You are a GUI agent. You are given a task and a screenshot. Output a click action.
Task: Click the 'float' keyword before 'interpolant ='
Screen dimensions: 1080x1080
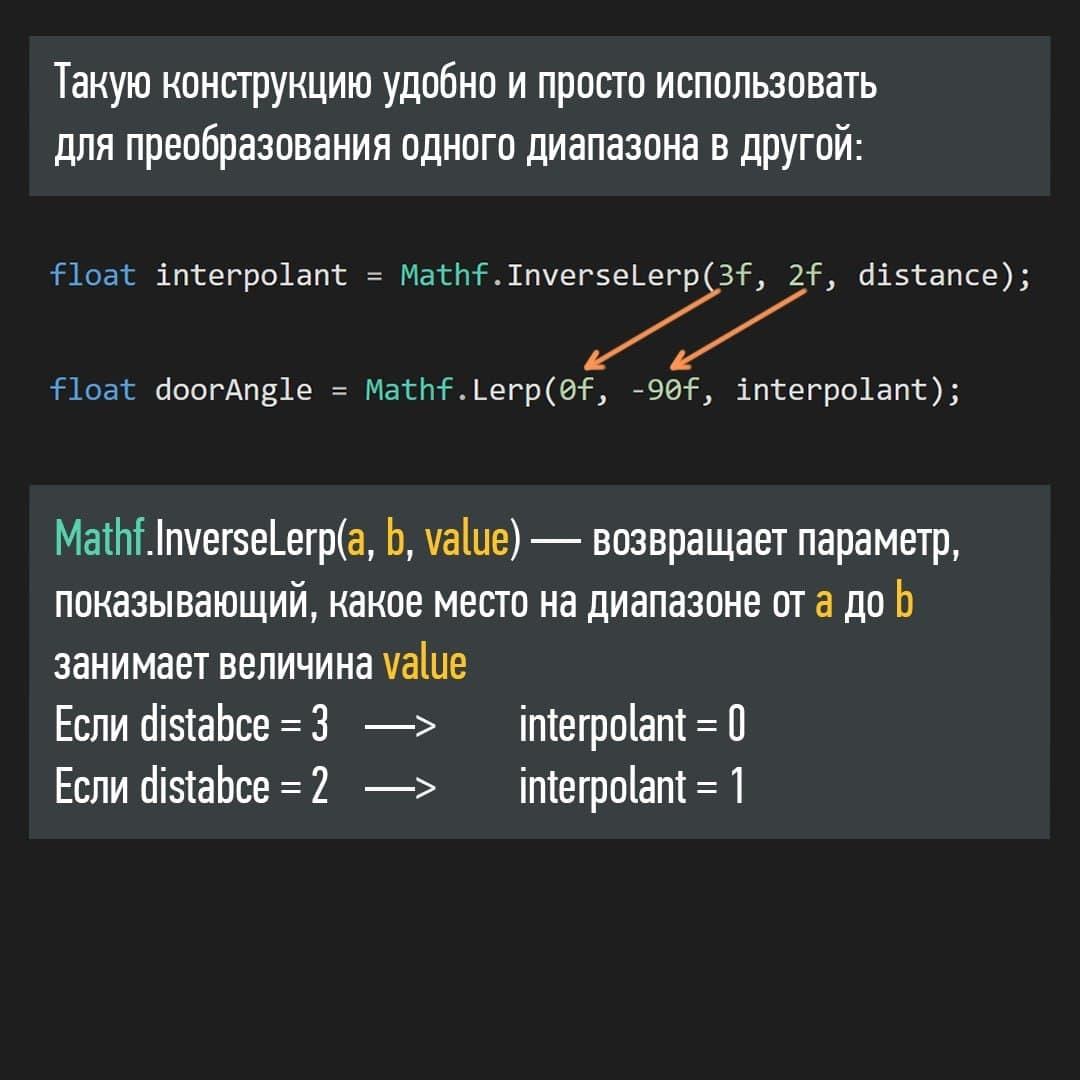93,276
